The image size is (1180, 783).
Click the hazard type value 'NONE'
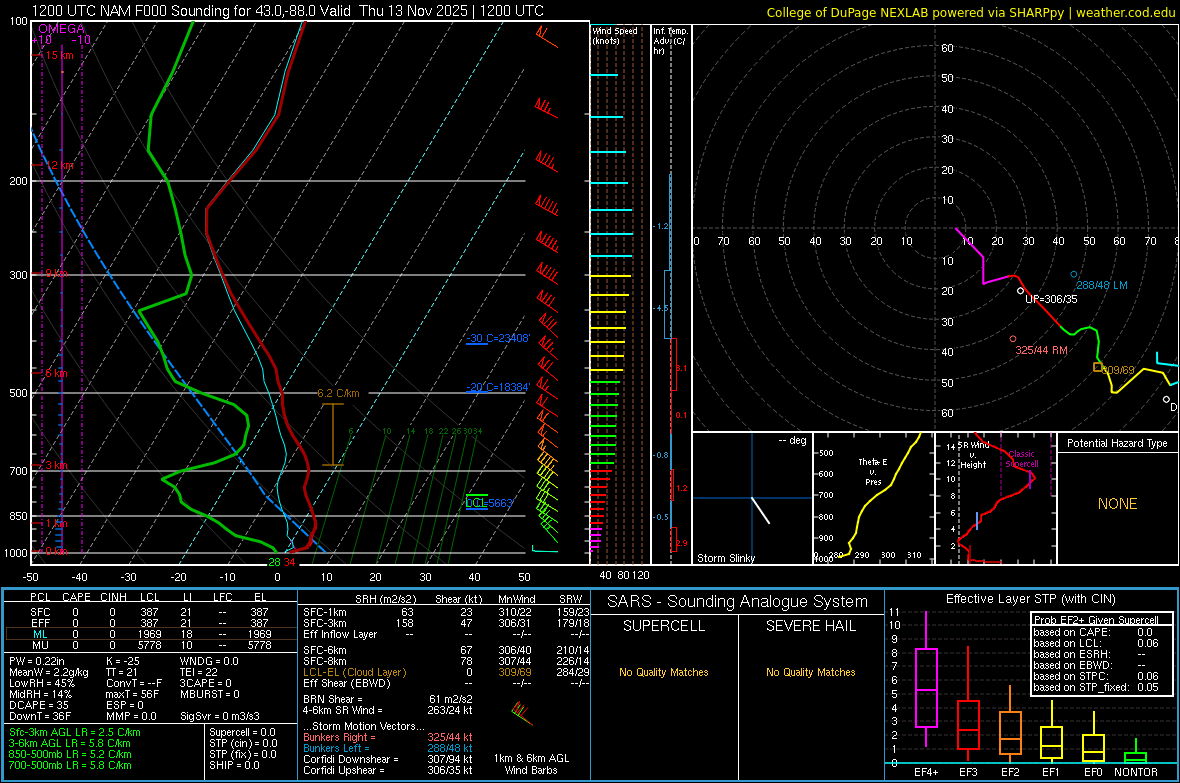[x=1118, y=504]
